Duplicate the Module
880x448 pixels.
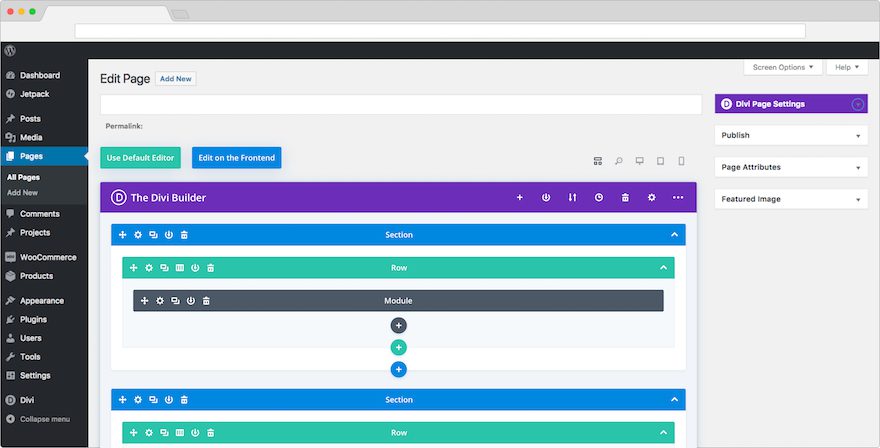(x=175, y=301)
